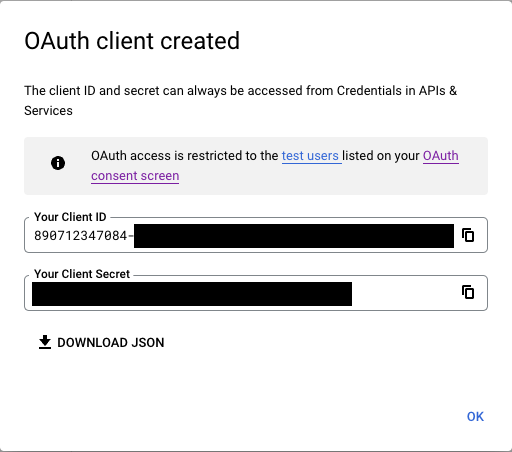Click the OAuth client created heading

[132, 41]
